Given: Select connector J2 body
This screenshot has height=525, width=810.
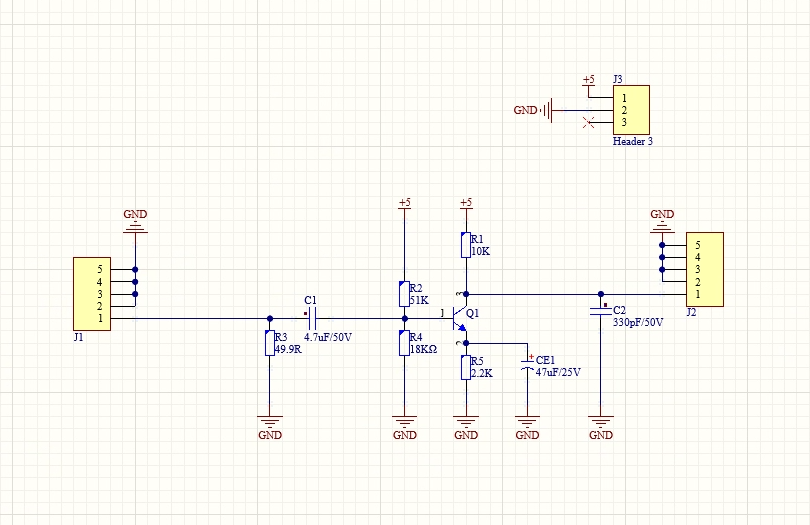Looking at the screenshot, I should [705, 269].
